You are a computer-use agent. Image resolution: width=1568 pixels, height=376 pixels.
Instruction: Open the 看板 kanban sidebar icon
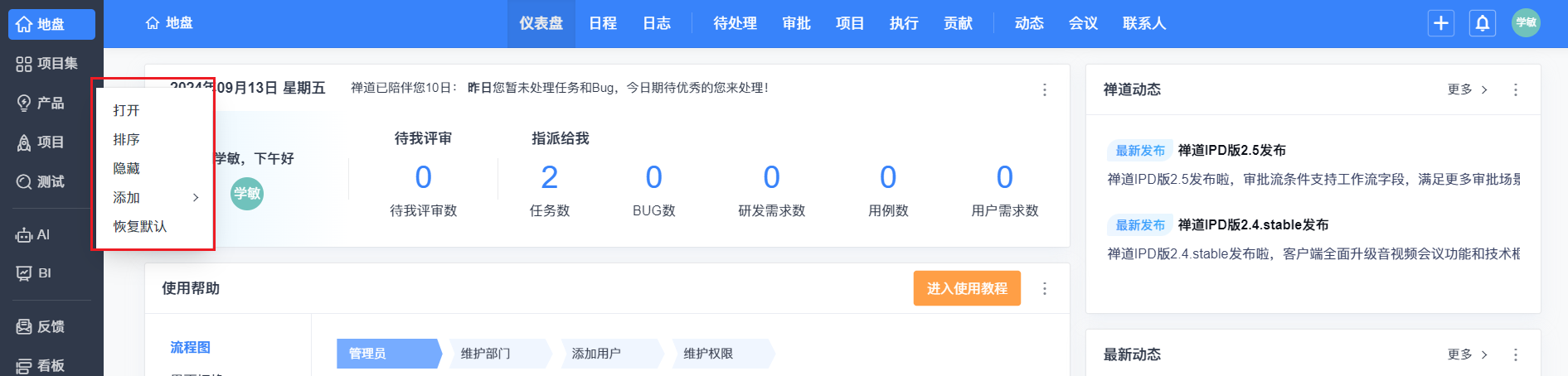click(x=24, y=366)
